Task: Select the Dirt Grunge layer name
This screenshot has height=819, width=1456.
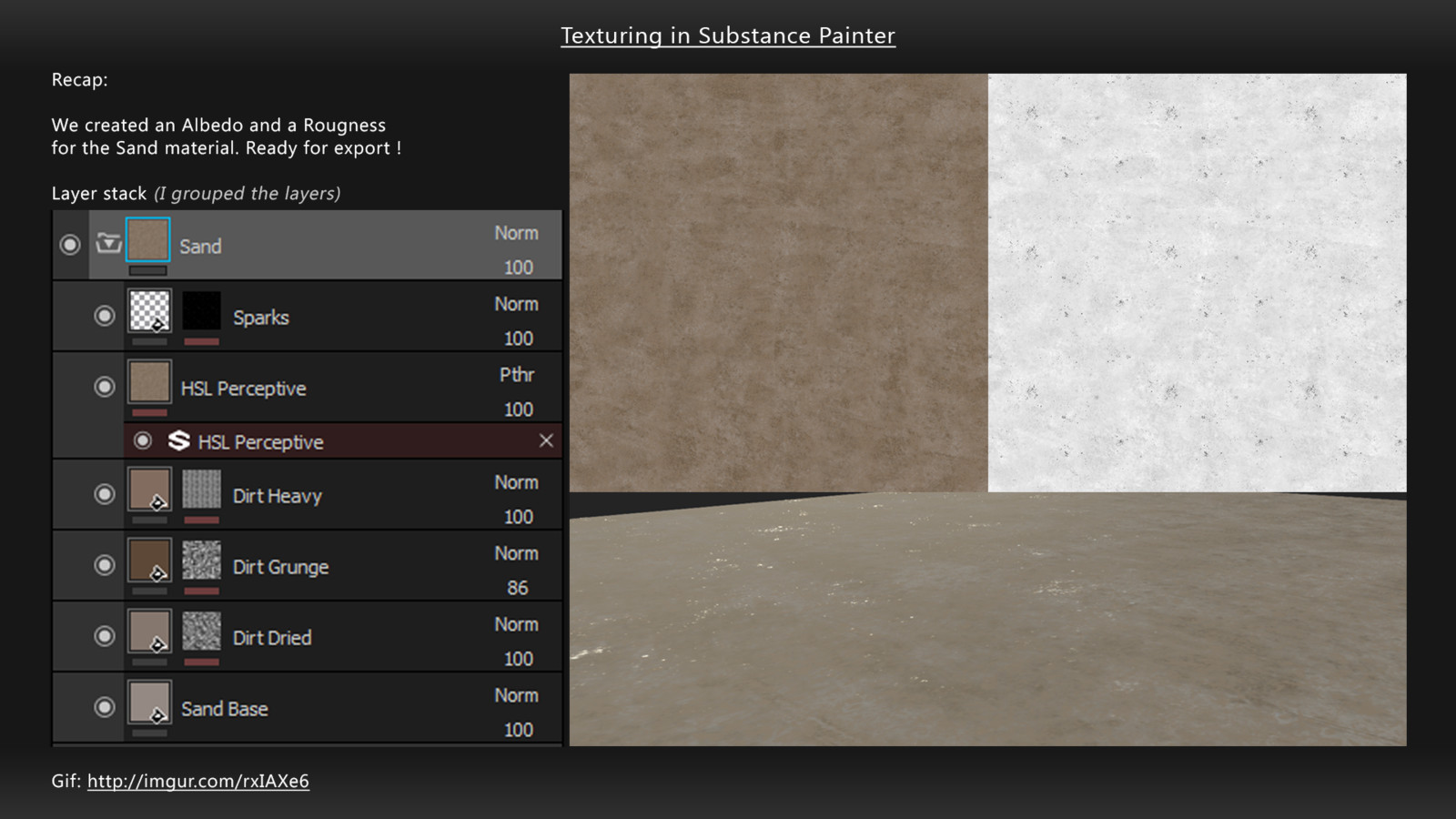Action: pyautogui.click(x=280, y=567)
